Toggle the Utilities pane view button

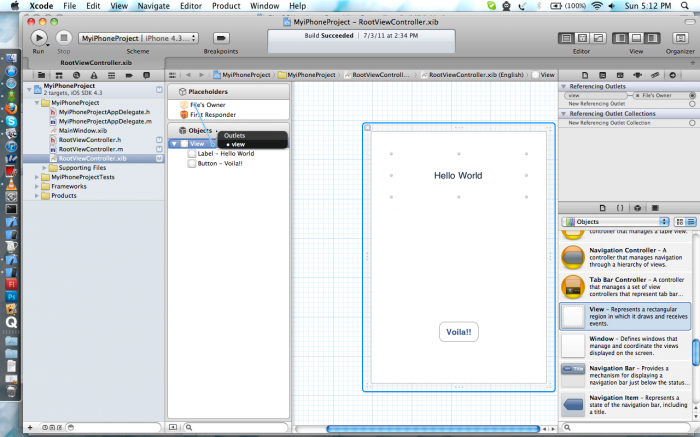(652, 38)
